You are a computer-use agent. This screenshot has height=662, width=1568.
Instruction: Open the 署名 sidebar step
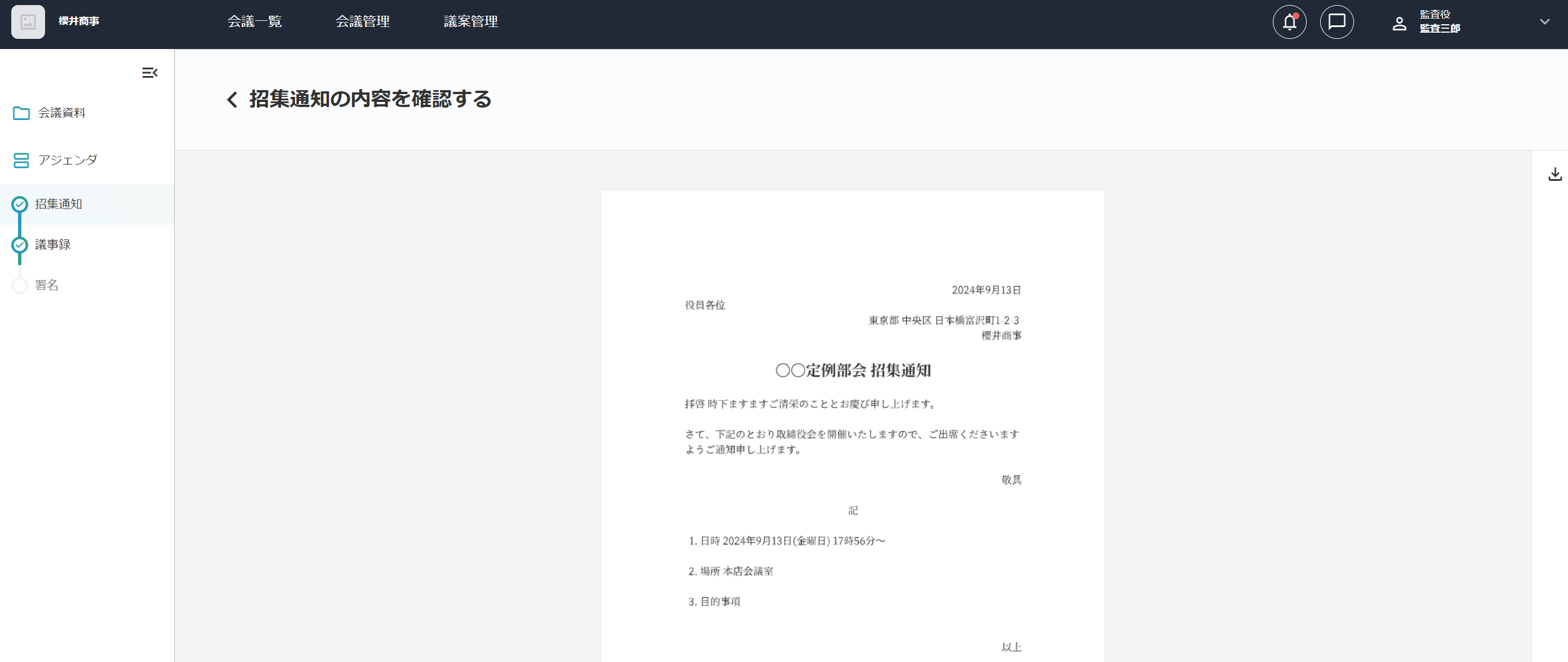[x=47, y=286]
